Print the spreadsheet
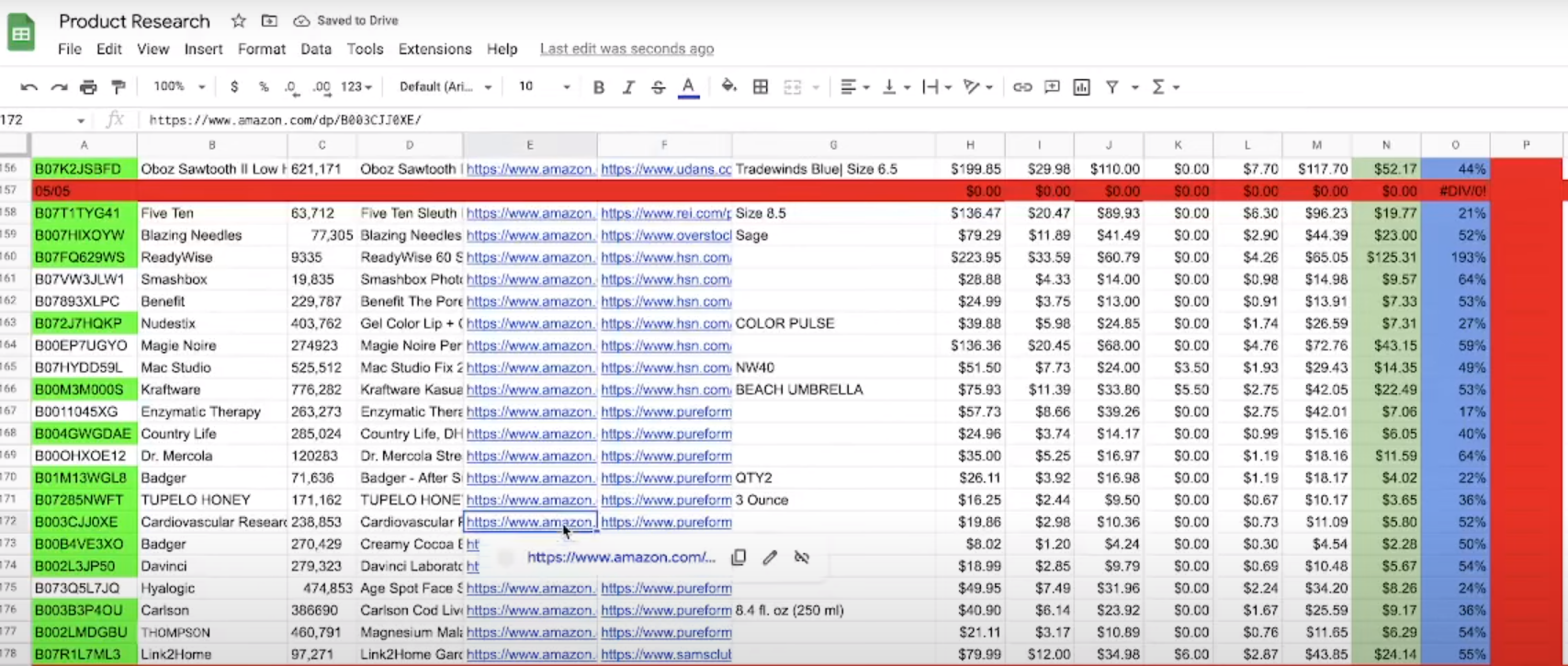 88,87
